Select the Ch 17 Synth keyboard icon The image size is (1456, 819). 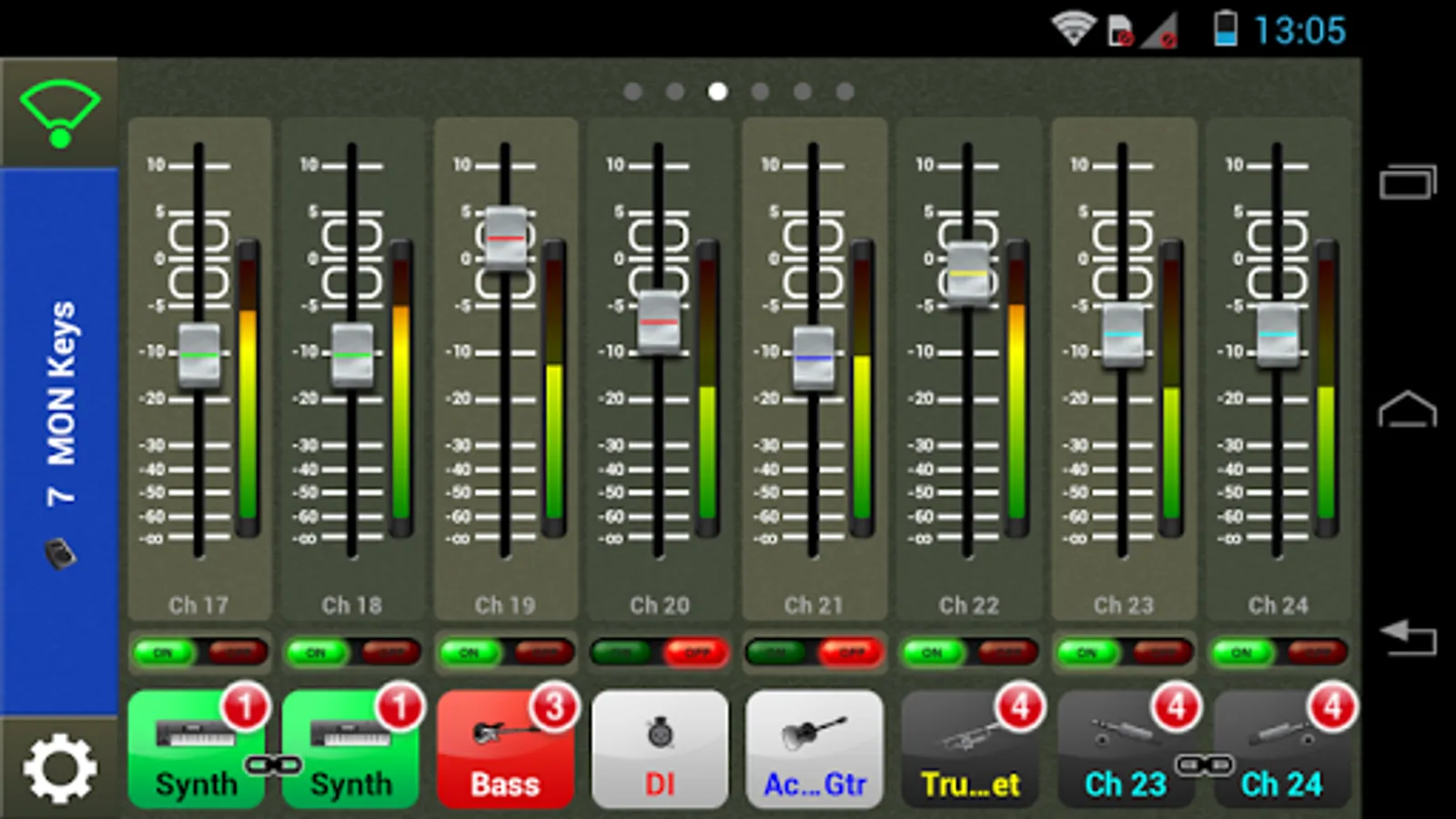[x=197, y=749]
